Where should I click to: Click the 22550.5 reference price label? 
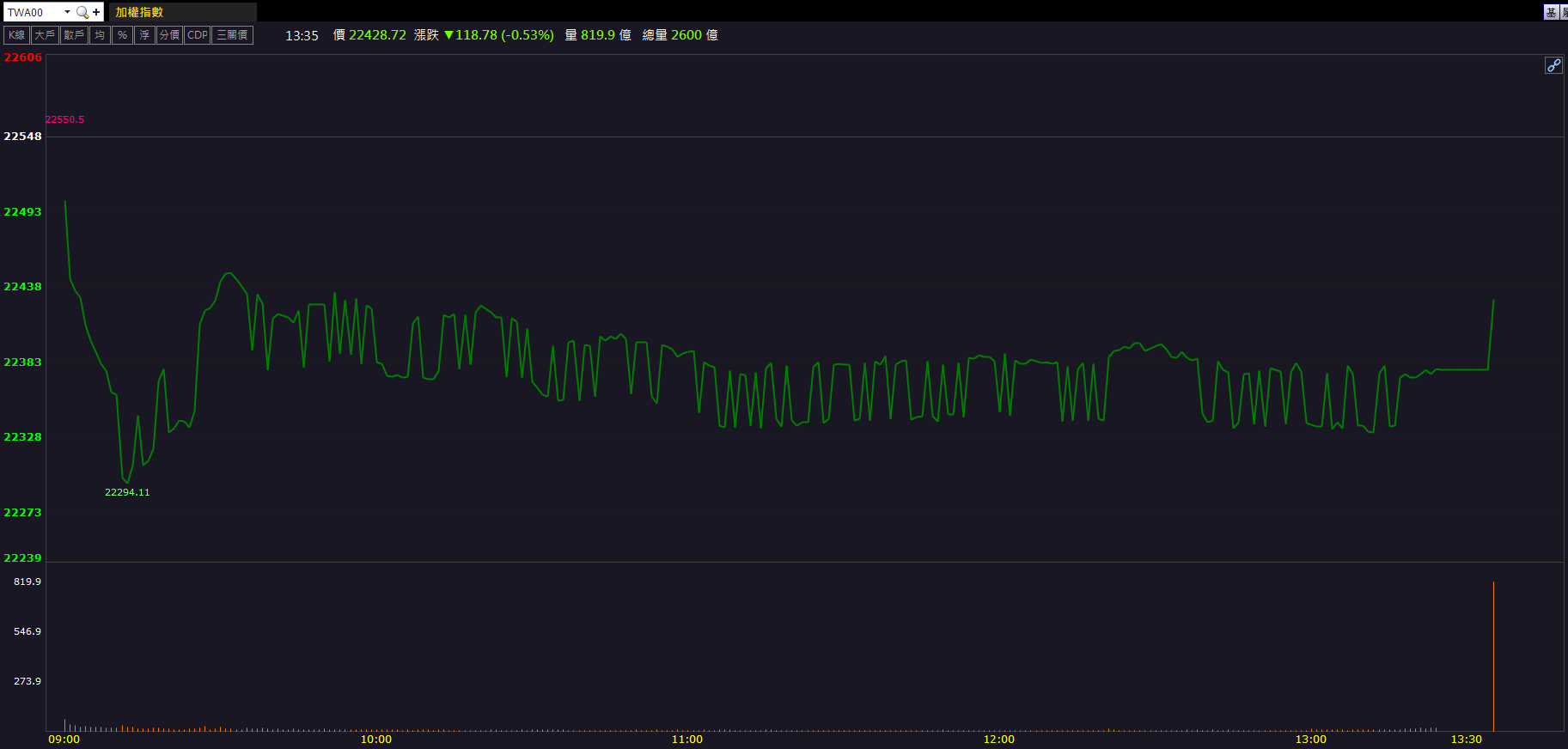tap(65, 120)
